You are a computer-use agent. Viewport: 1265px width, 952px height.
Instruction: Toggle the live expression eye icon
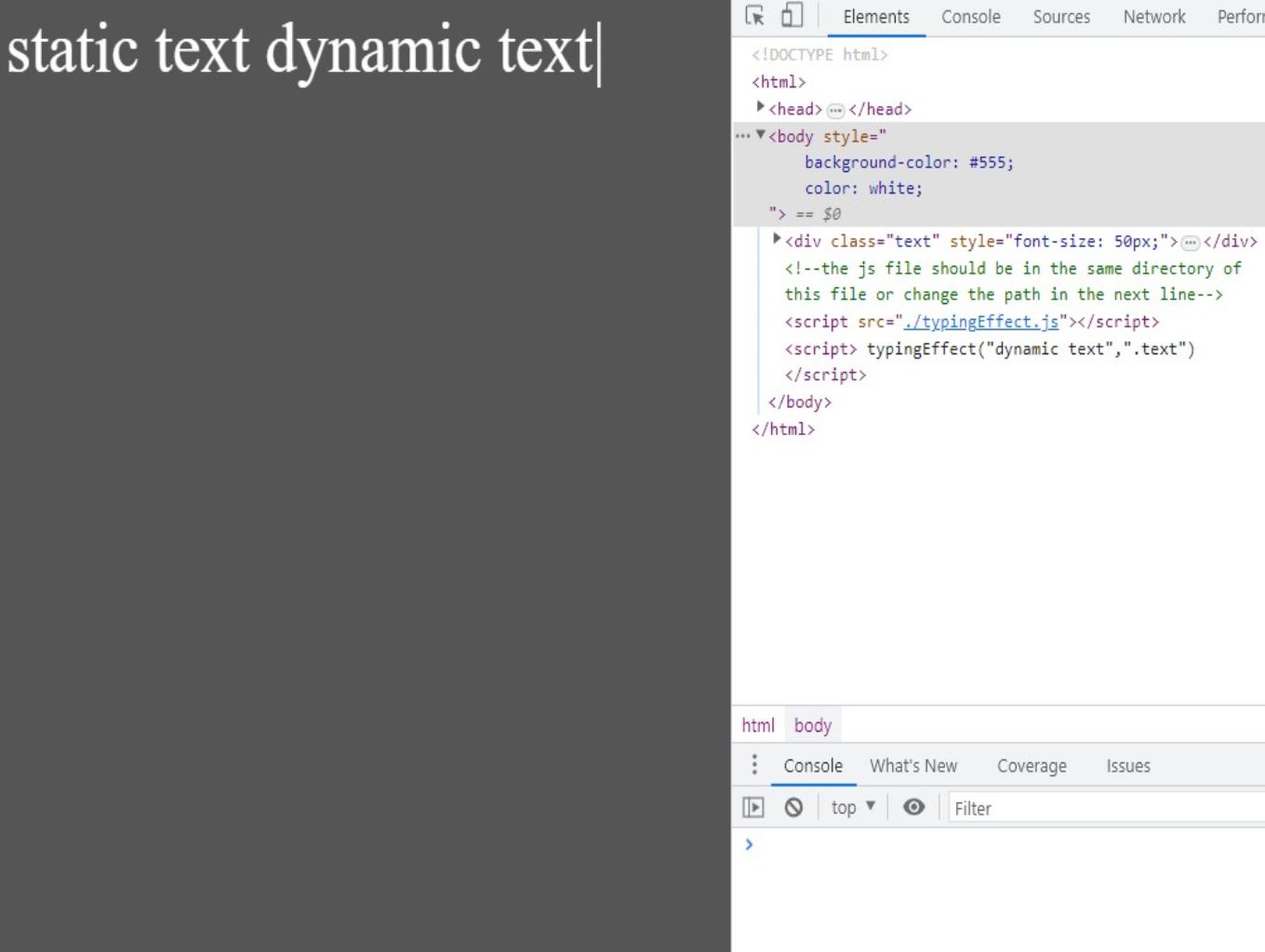point(914,807)
